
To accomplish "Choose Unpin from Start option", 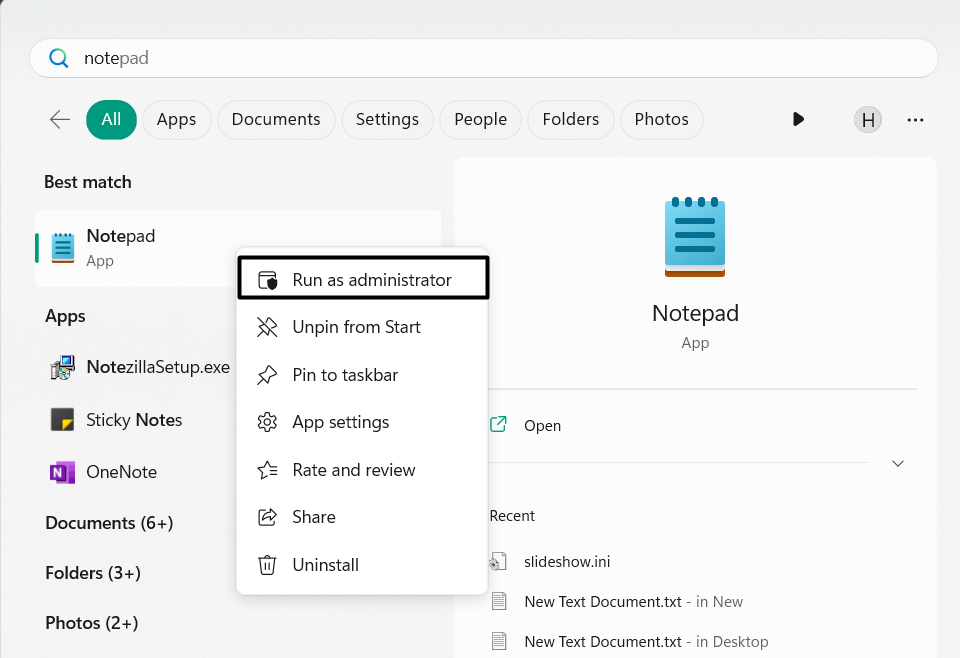I will pos(356,327).
